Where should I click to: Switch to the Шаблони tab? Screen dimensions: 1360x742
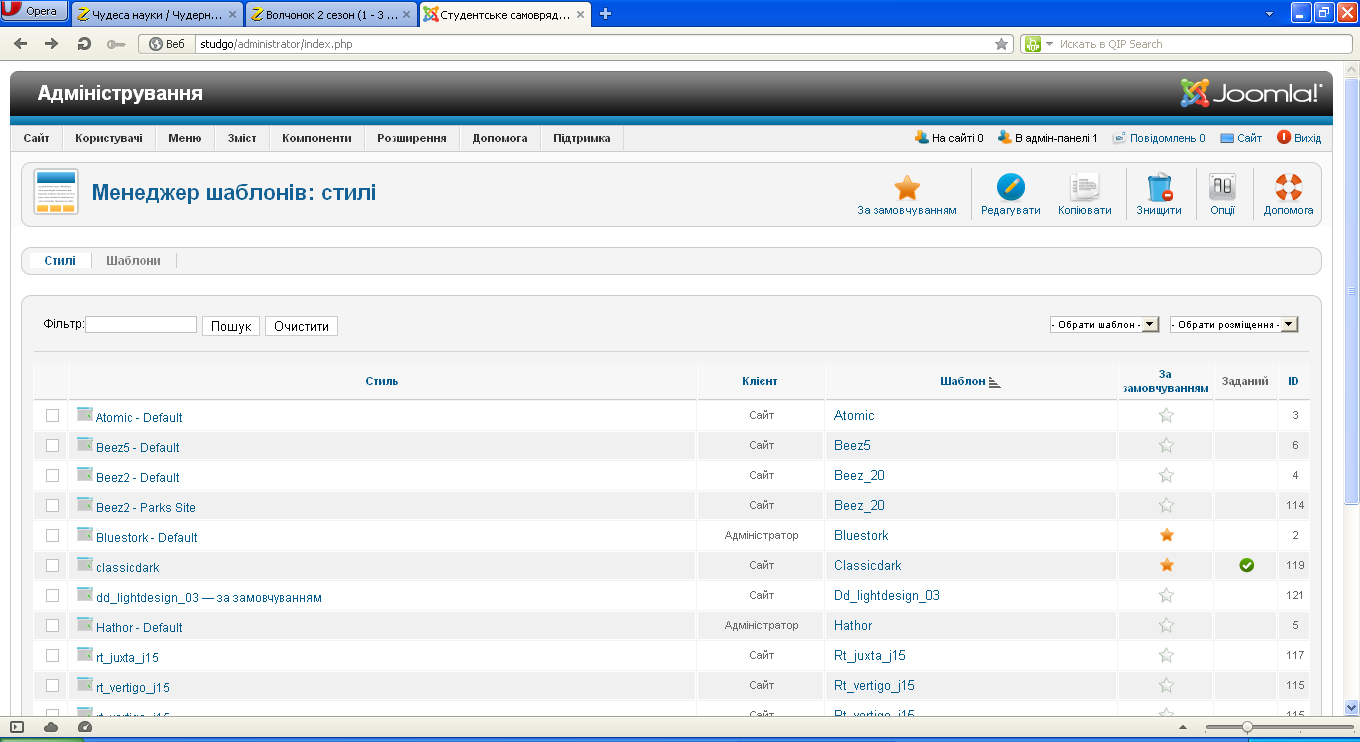133,260
